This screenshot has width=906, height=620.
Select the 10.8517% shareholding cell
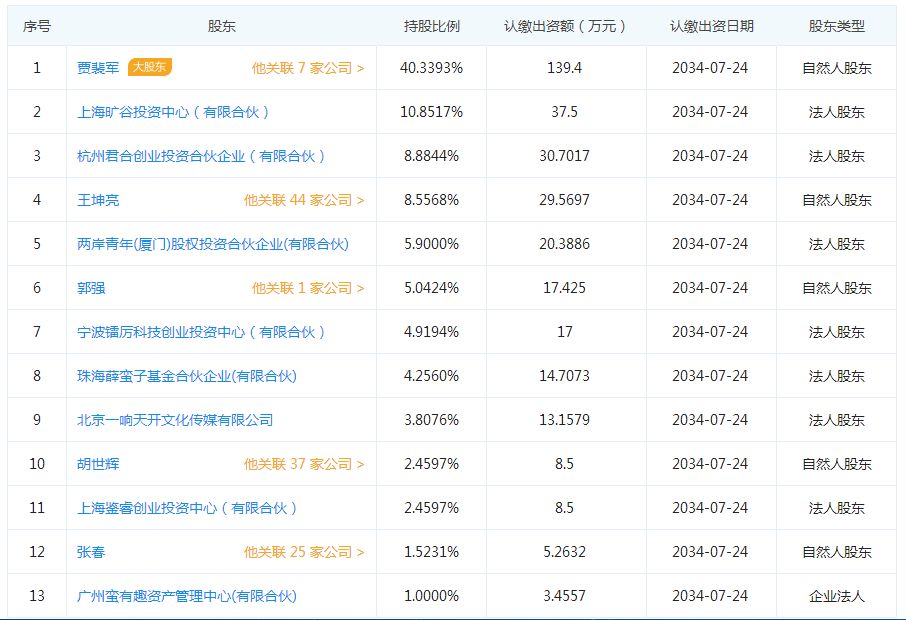[432, 112]
